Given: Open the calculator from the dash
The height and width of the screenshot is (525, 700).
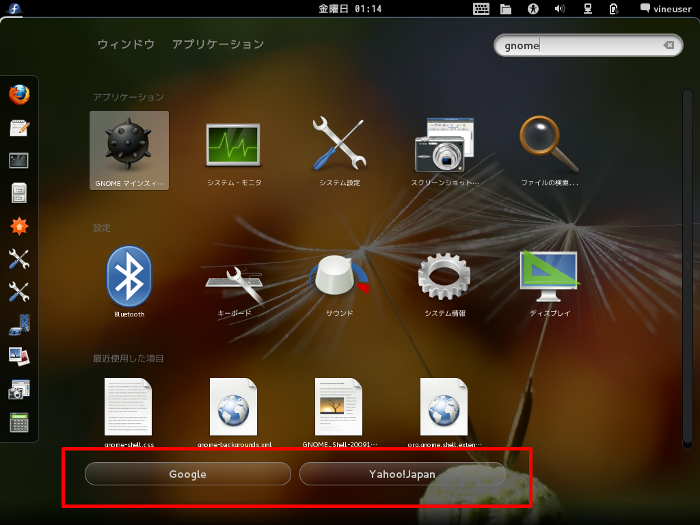Looking at the screenshot, I should click(x=19, y=422).
